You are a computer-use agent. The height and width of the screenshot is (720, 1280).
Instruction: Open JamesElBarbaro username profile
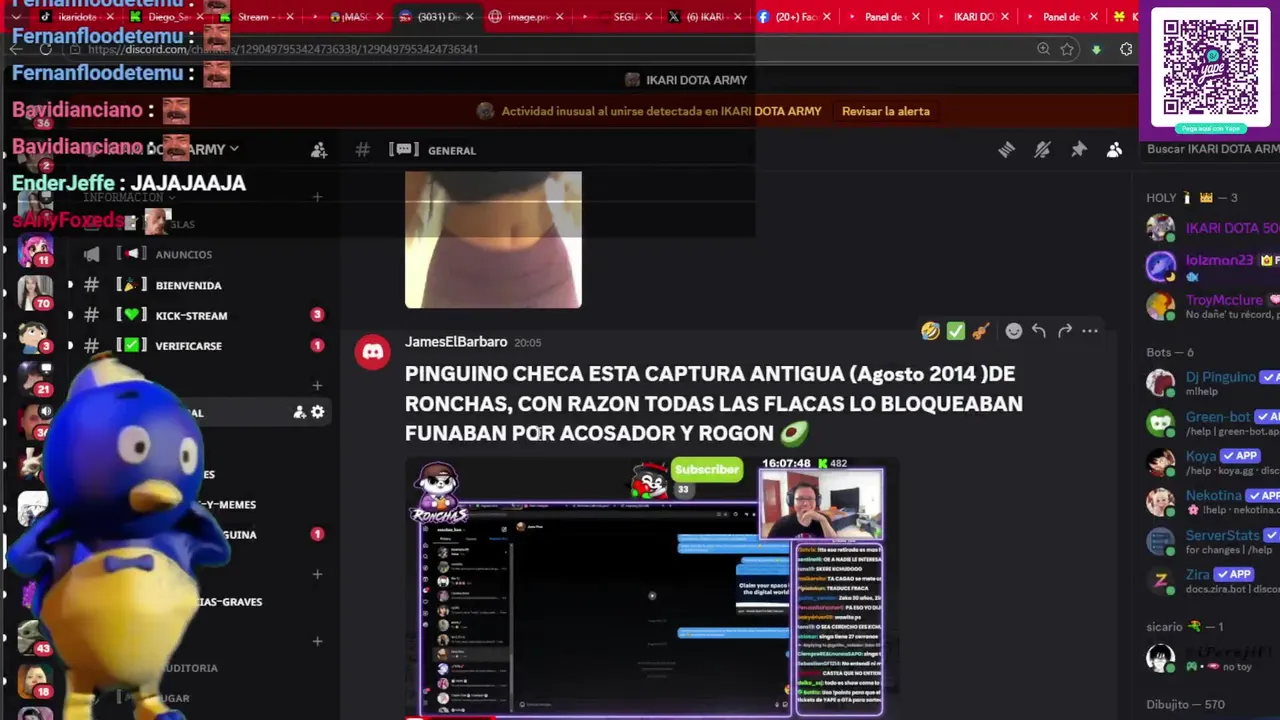[455, 342]
